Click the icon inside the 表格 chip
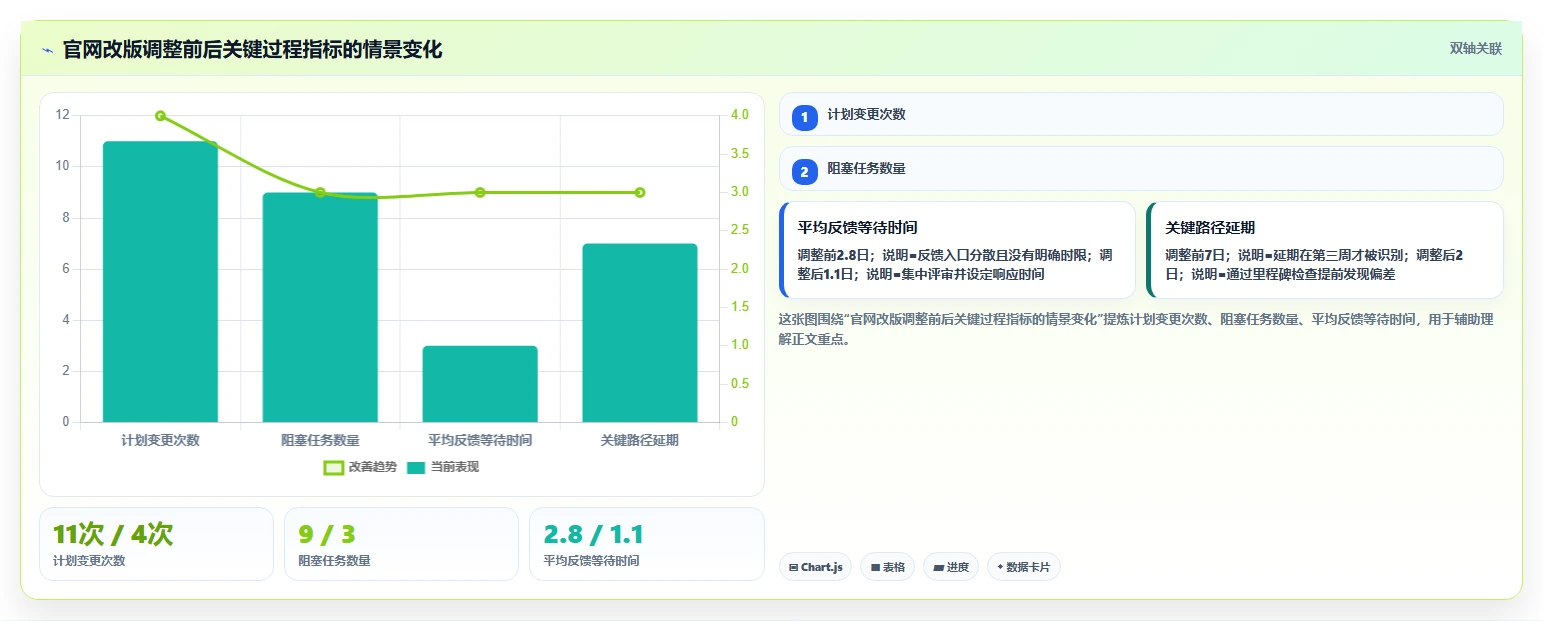The height and width of the screenshot is (621, 1543). (x=875, y=567)
